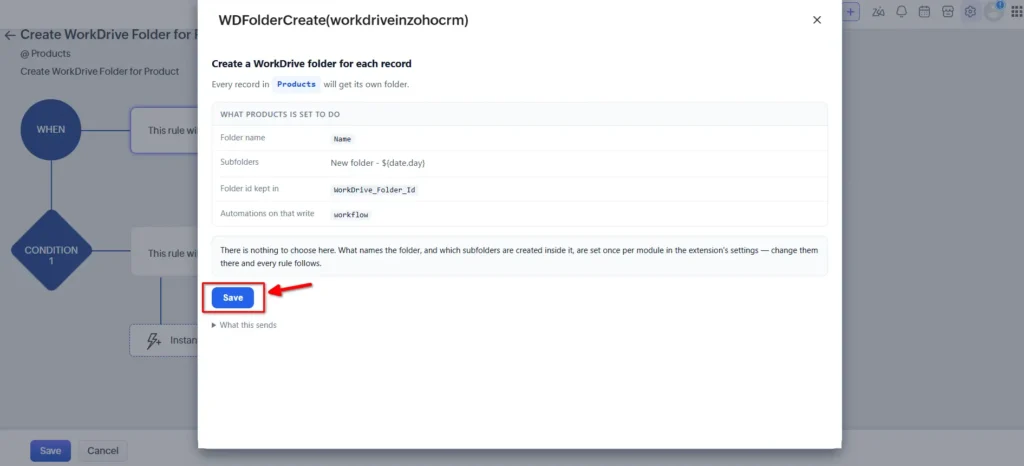
Task: Click the Products module chip
Action: [296, 84]
